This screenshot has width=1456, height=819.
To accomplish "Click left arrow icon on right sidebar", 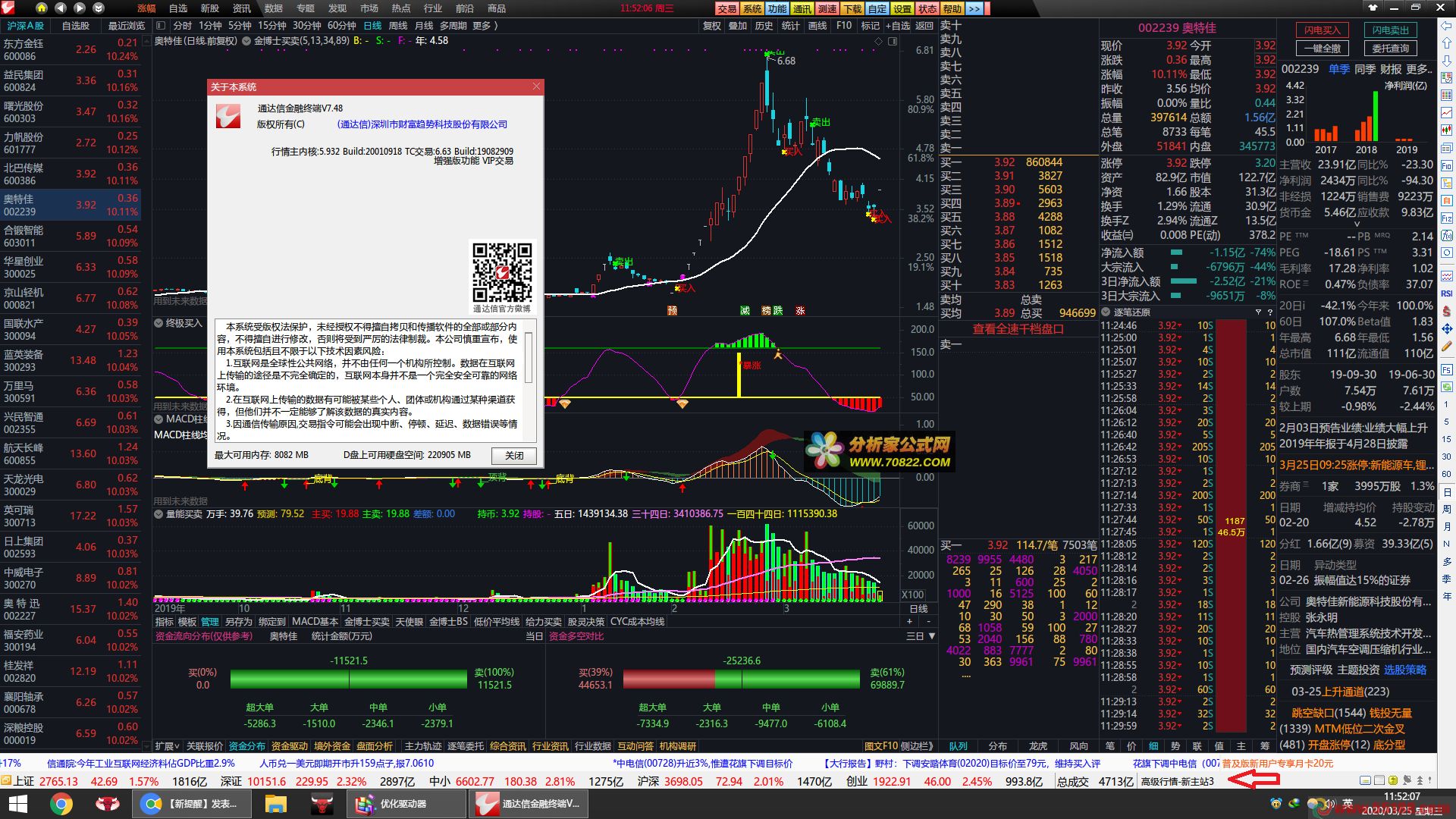I will pos(1446,25).
